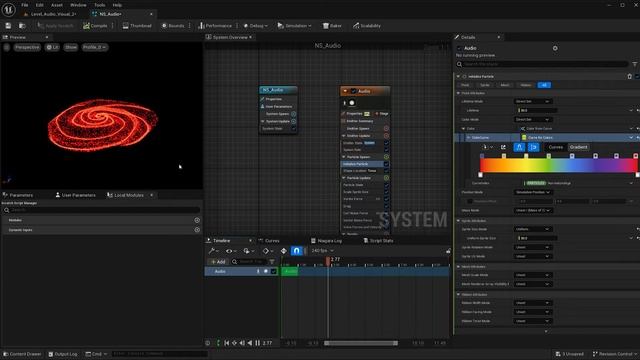Open the Tools menu
The height and width of the screenshot is (360, 640).
100,5
